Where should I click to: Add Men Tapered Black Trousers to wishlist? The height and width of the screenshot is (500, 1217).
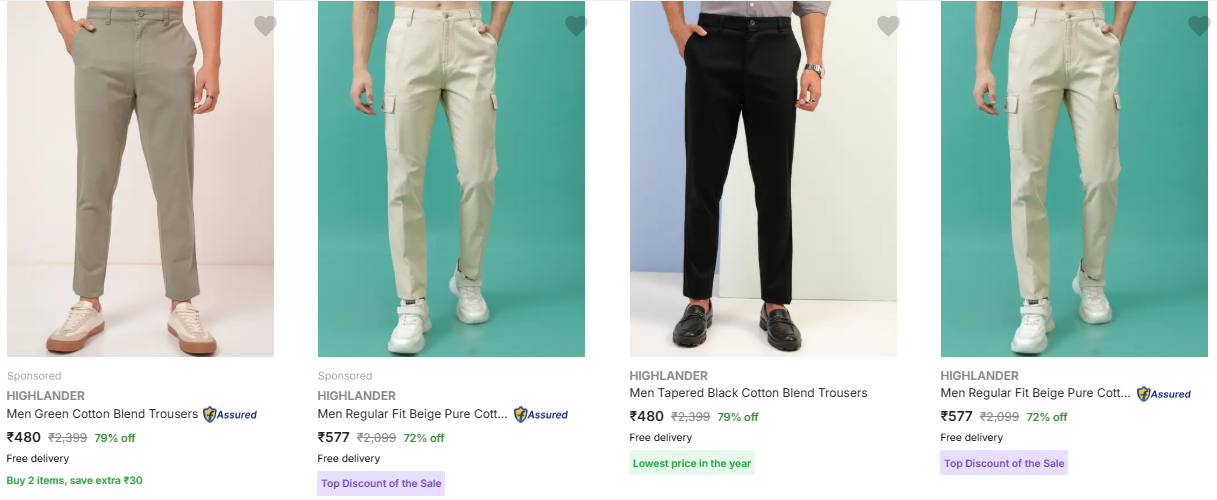click(887, 26)
